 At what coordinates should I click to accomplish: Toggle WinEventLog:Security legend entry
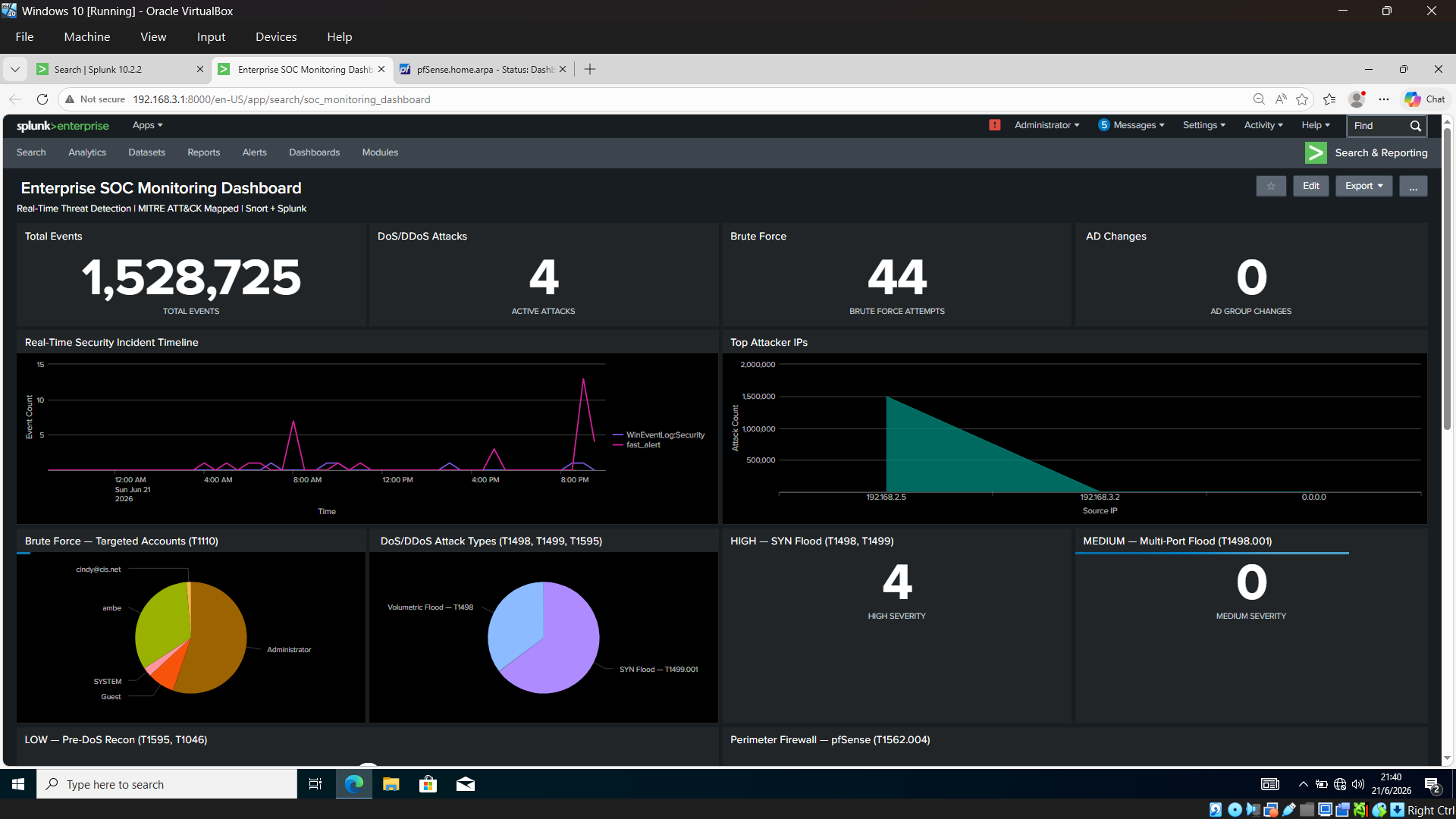coord(658,435)
